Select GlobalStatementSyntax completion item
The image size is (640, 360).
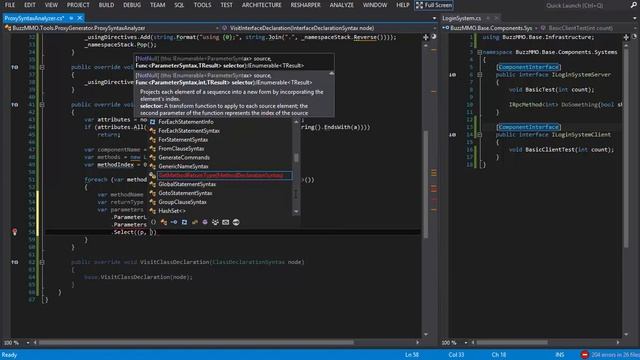(x=220, y=184)
